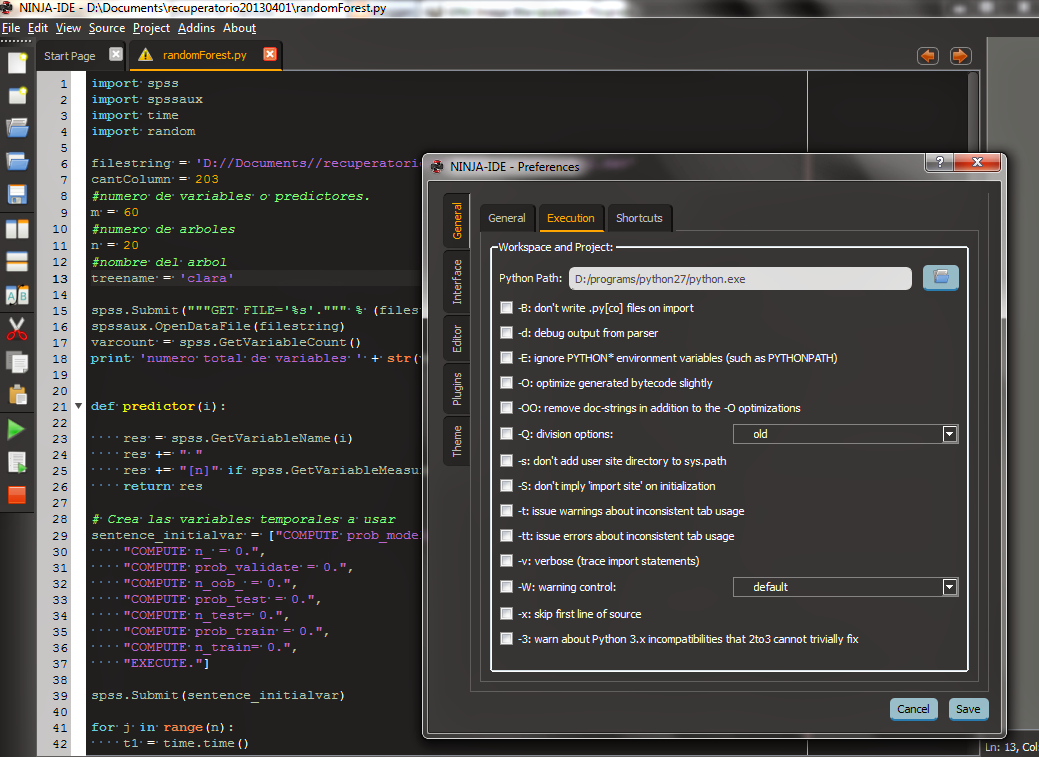
Task: Navigate forward with the right orange arrow
Action: pos(961,56)
